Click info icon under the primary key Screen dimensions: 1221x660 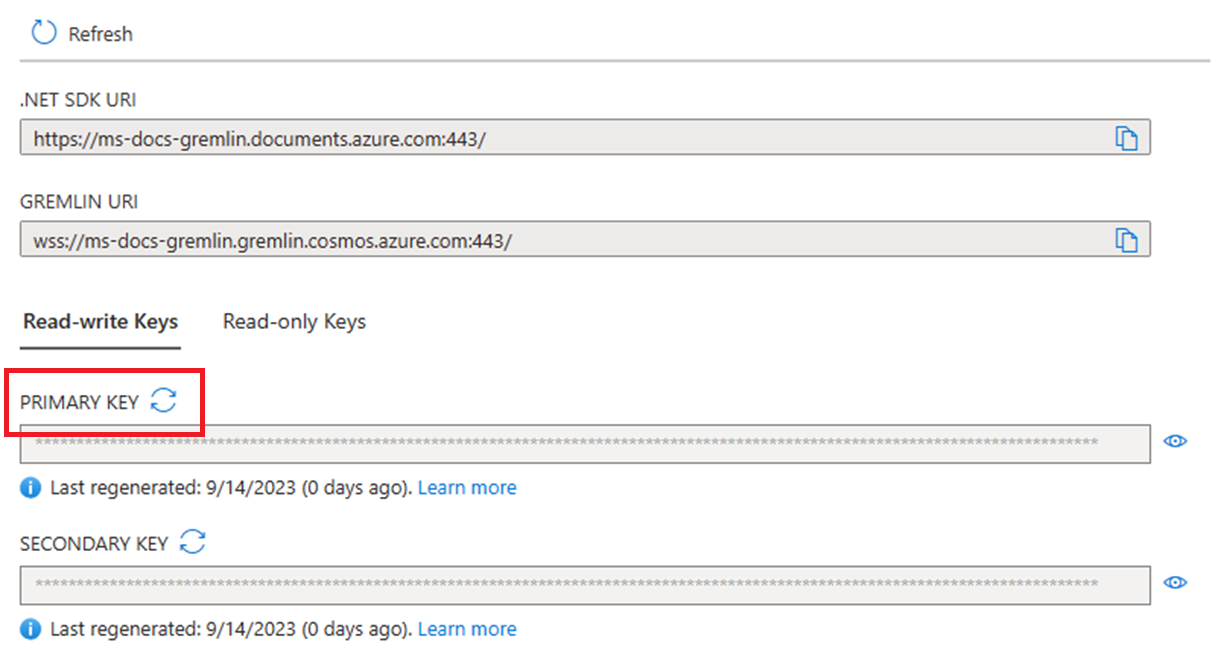tap(31, 488)
